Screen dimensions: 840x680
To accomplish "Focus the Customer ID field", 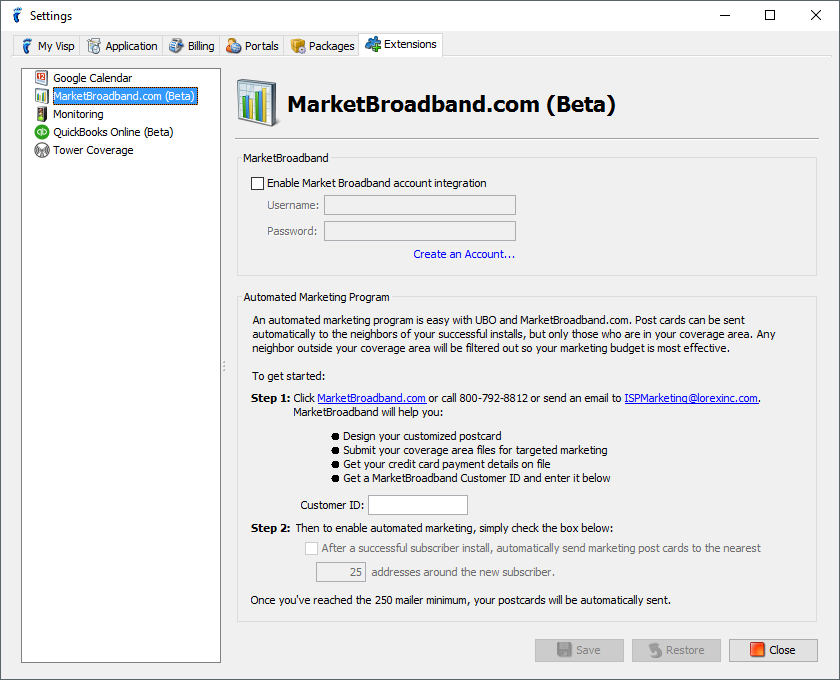I will [418, 505].
